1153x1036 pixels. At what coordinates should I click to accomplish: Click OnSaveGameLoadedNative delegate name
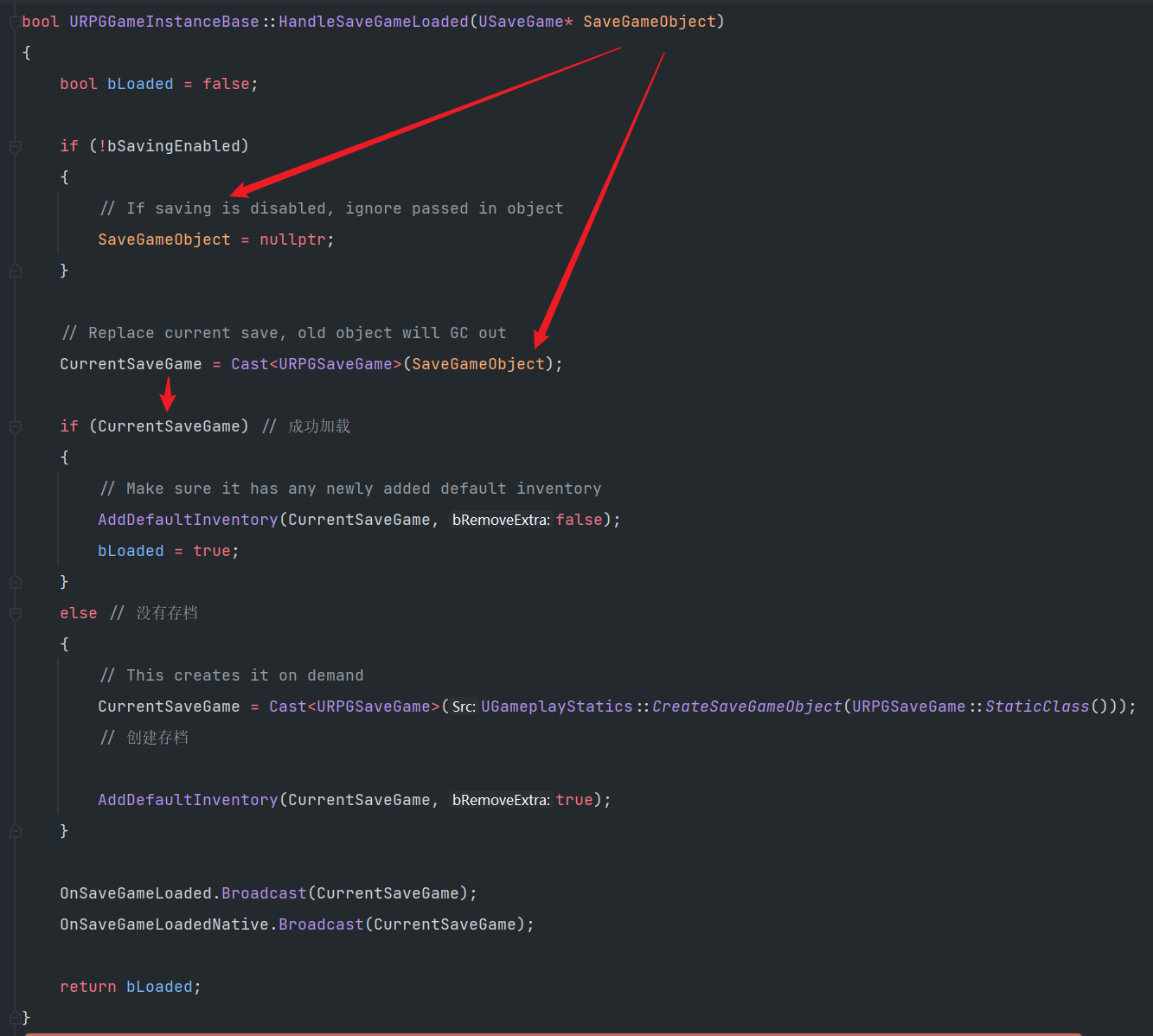click(164, 924)
